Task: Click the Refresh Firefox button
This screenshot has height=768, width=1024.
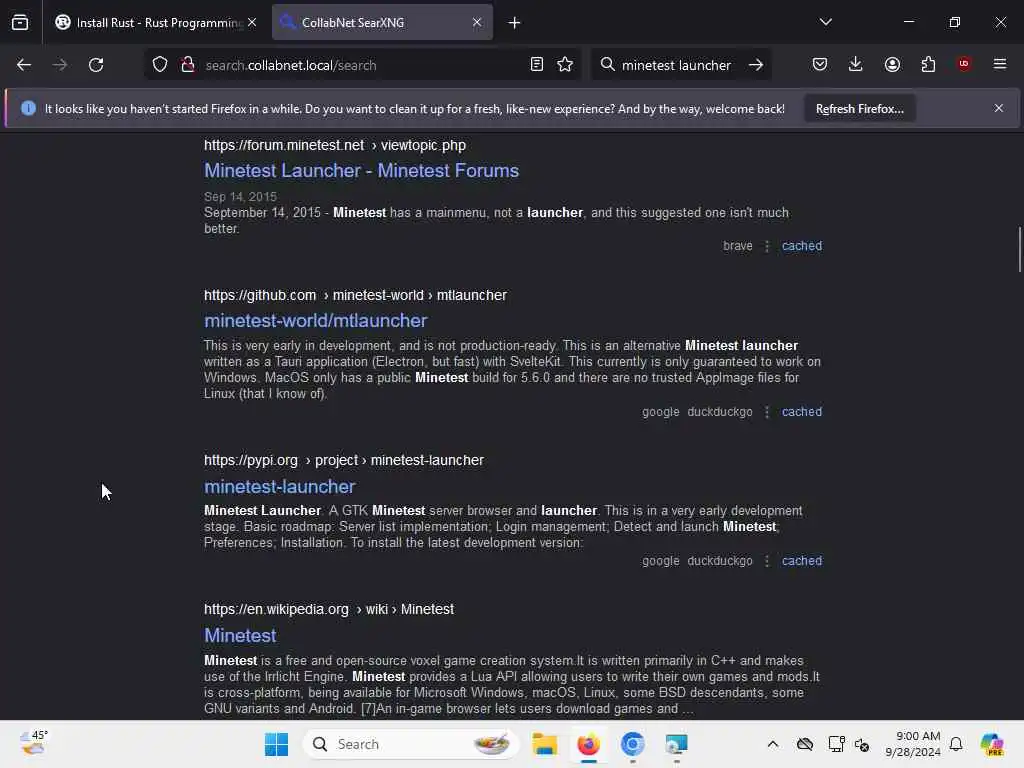Action: coord(859,109)
